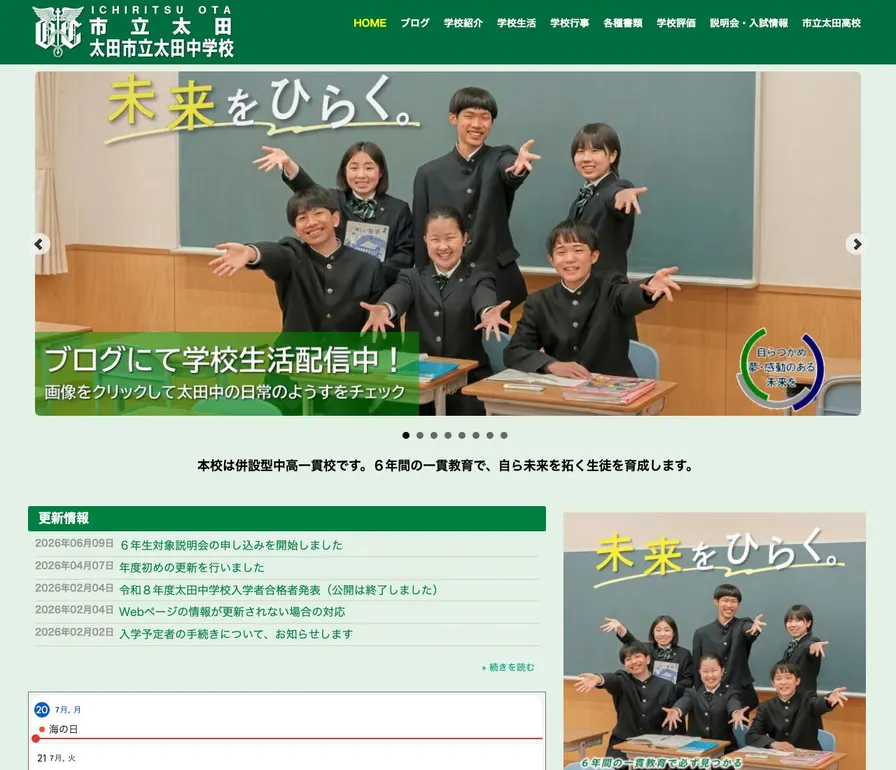Screen dimensions: 896x770
Task: Click the 更新情報 section header
Action: (x=287, y=518)
